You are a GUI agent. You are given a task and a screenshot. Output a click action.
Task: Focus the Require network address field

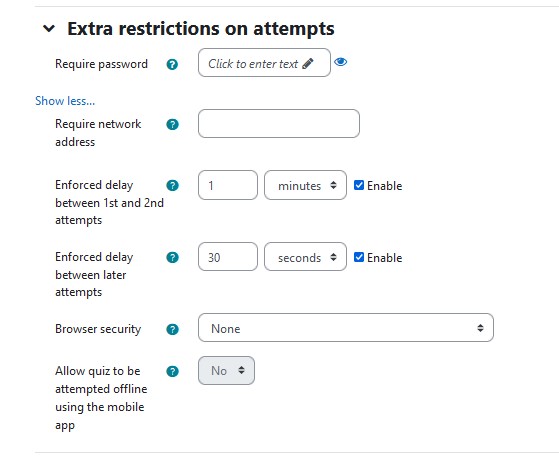click(x=279, y=124)
